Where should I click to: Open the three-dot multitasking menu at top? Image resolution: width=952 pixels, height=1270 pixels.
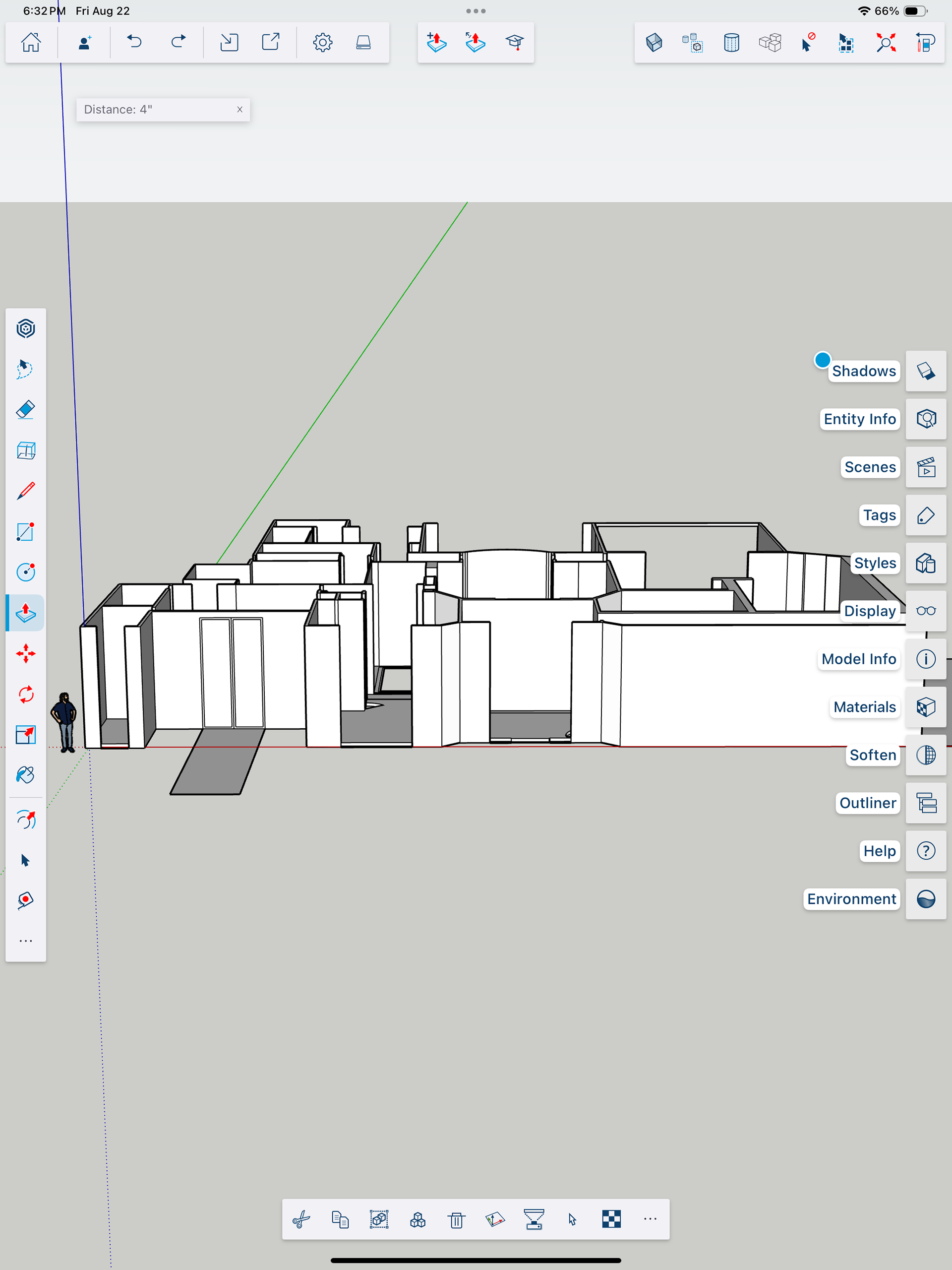coord(476,11)
